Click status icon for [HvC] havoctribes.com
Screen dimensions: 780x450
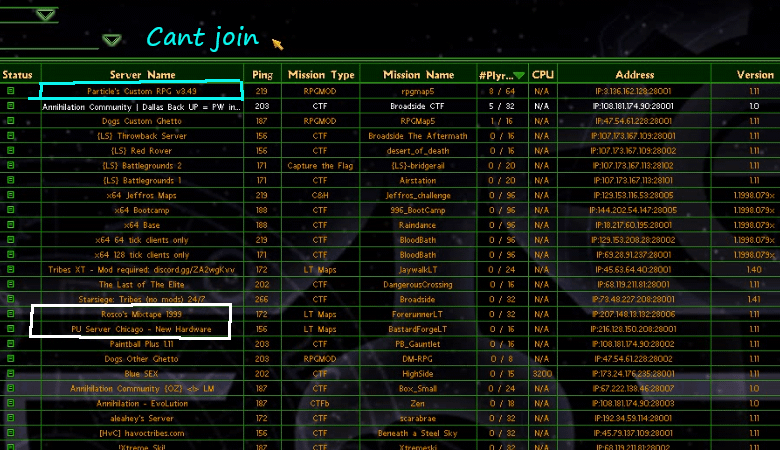tap(10, 433)
